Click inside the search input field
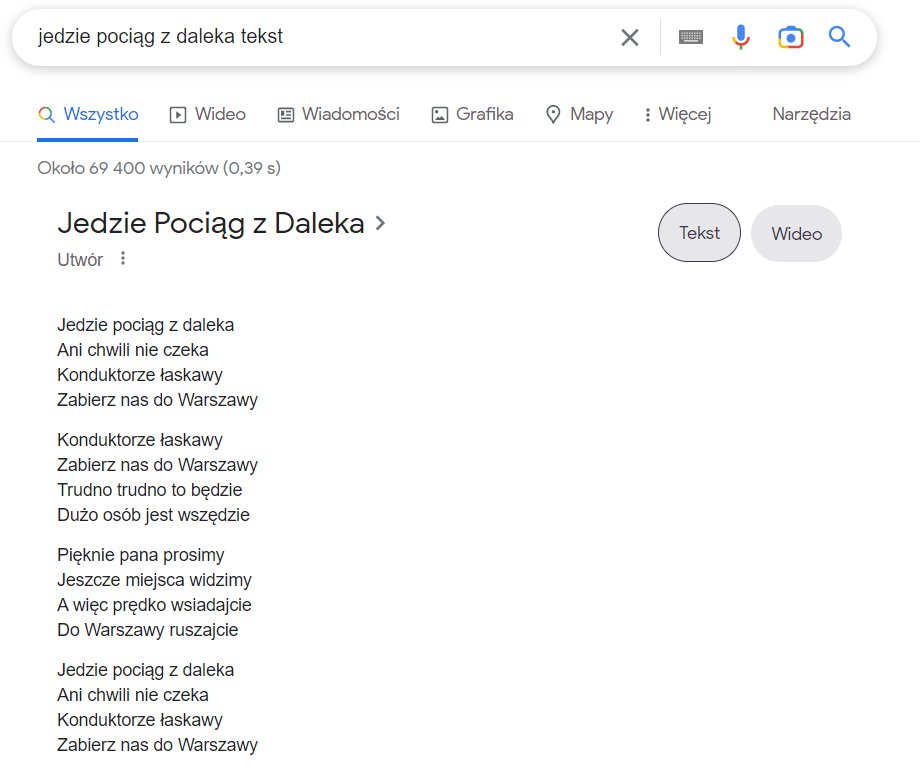This screenshot has height=769, width=920. (317, 37)
